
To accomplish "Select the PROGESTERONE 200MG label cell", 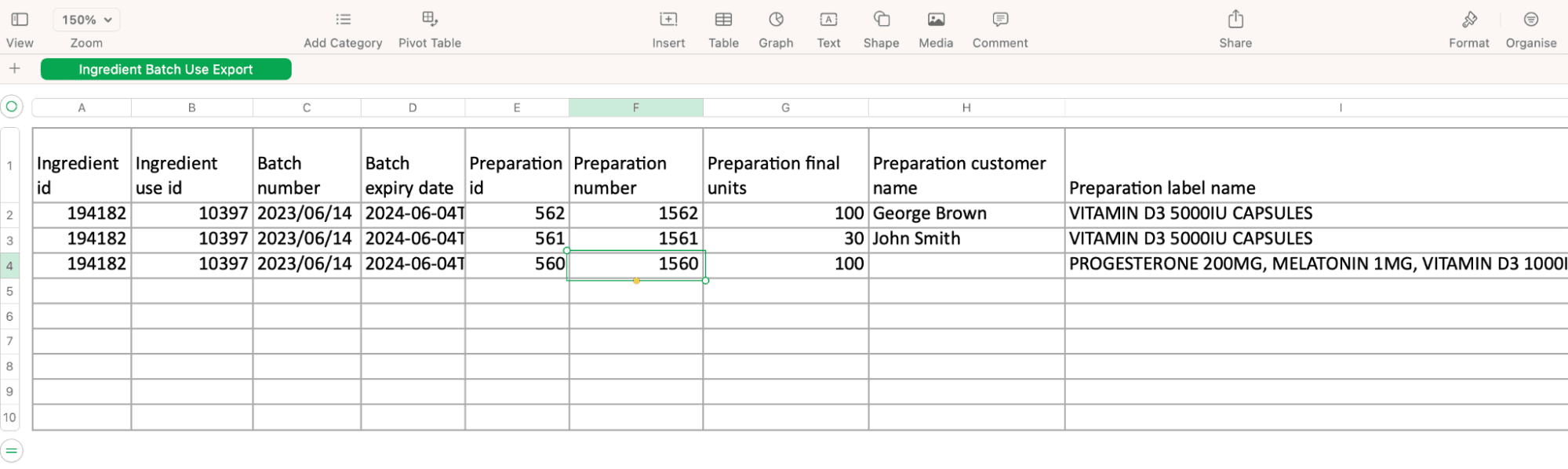I will (1316, 265).
